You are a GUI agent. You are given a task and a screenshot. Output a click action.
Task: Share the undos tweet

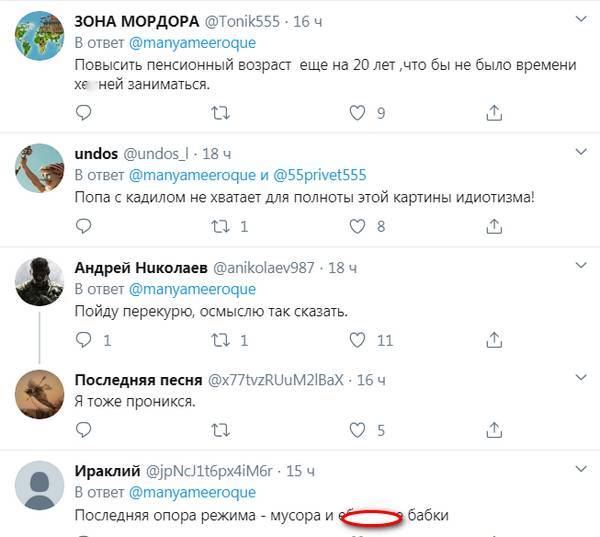tap(493, 227)
